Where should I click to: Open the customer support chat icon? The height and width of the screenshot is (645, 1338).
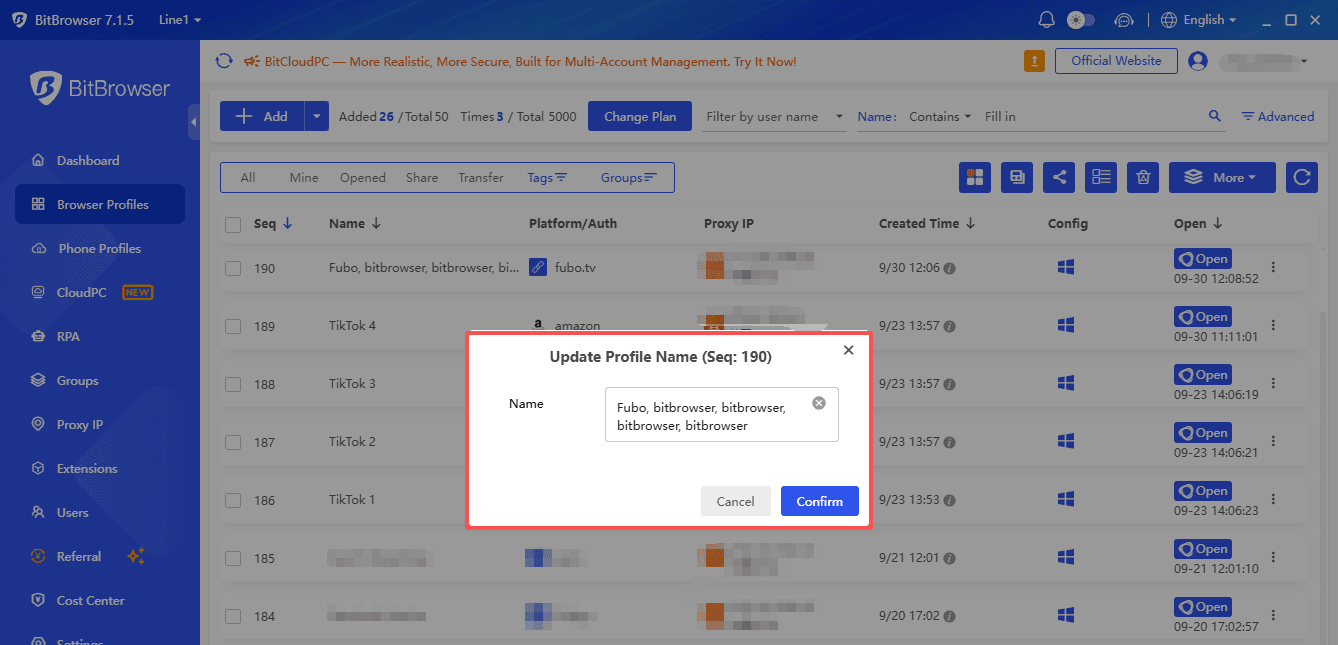(1125, 20)
